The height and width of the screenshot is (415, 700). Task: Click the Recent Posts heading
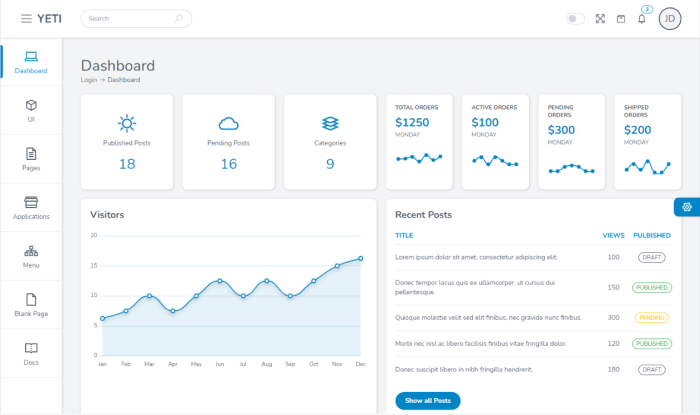click(423, 215)
